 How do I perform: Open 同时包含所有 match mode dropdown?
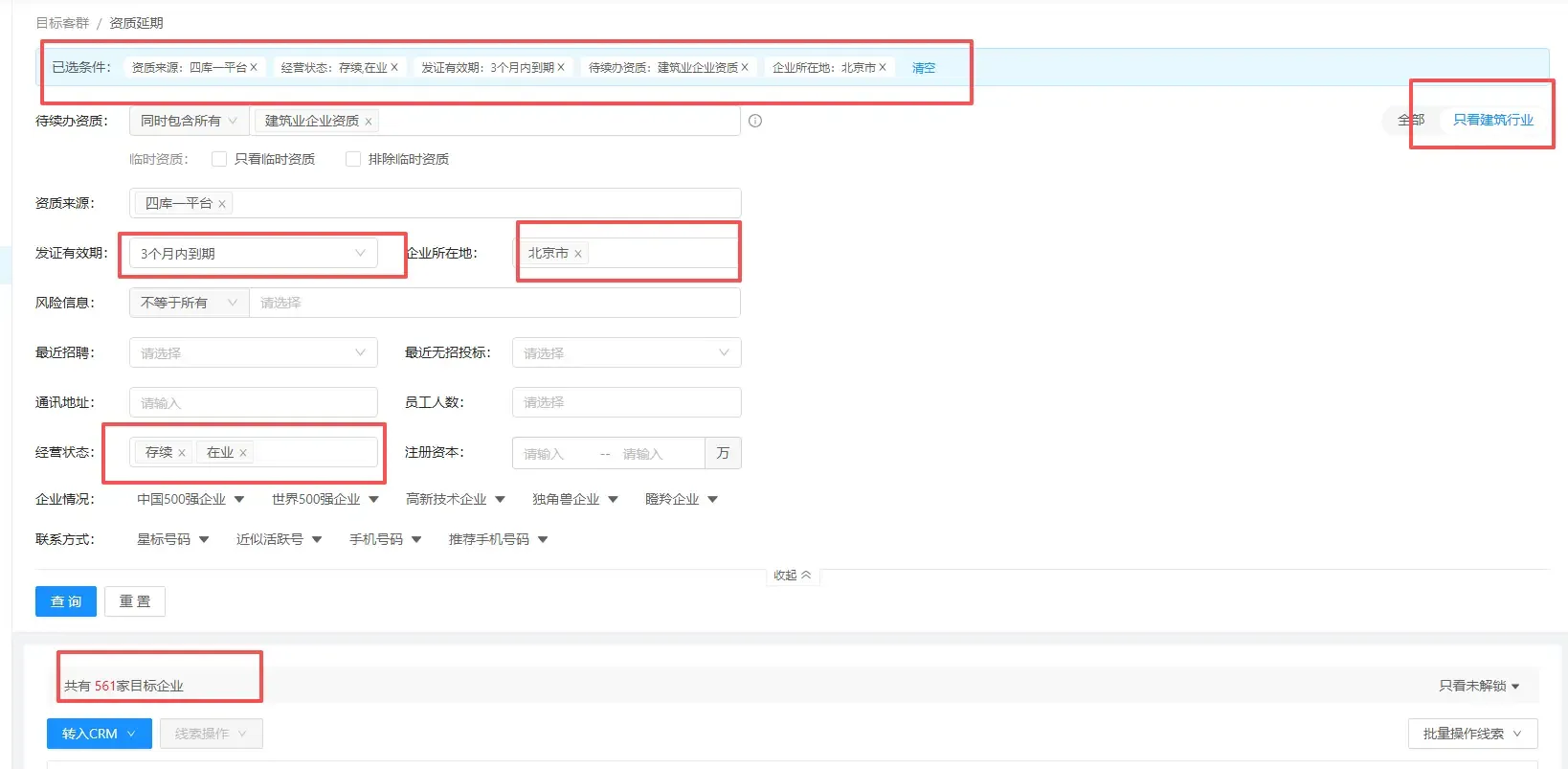tap(190, 121)
